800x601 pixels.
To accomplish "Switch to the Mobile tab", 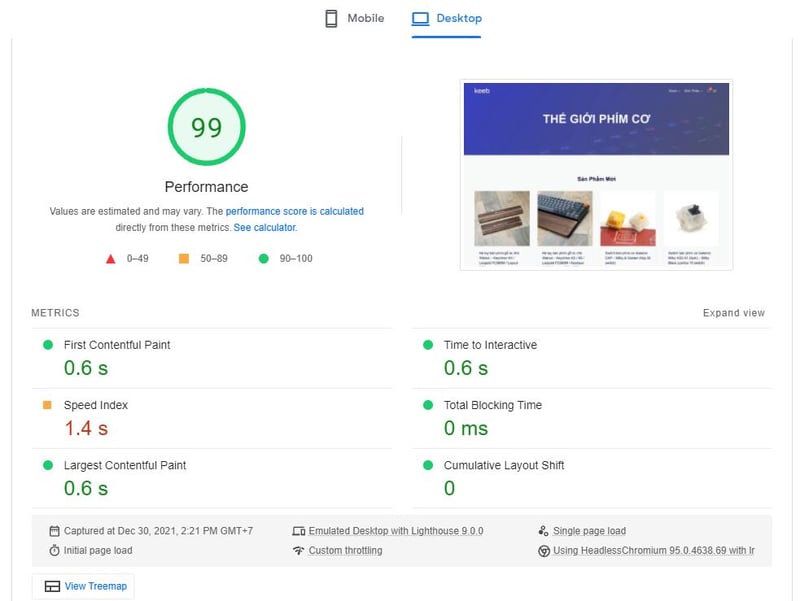I will [x=355, y=19].
